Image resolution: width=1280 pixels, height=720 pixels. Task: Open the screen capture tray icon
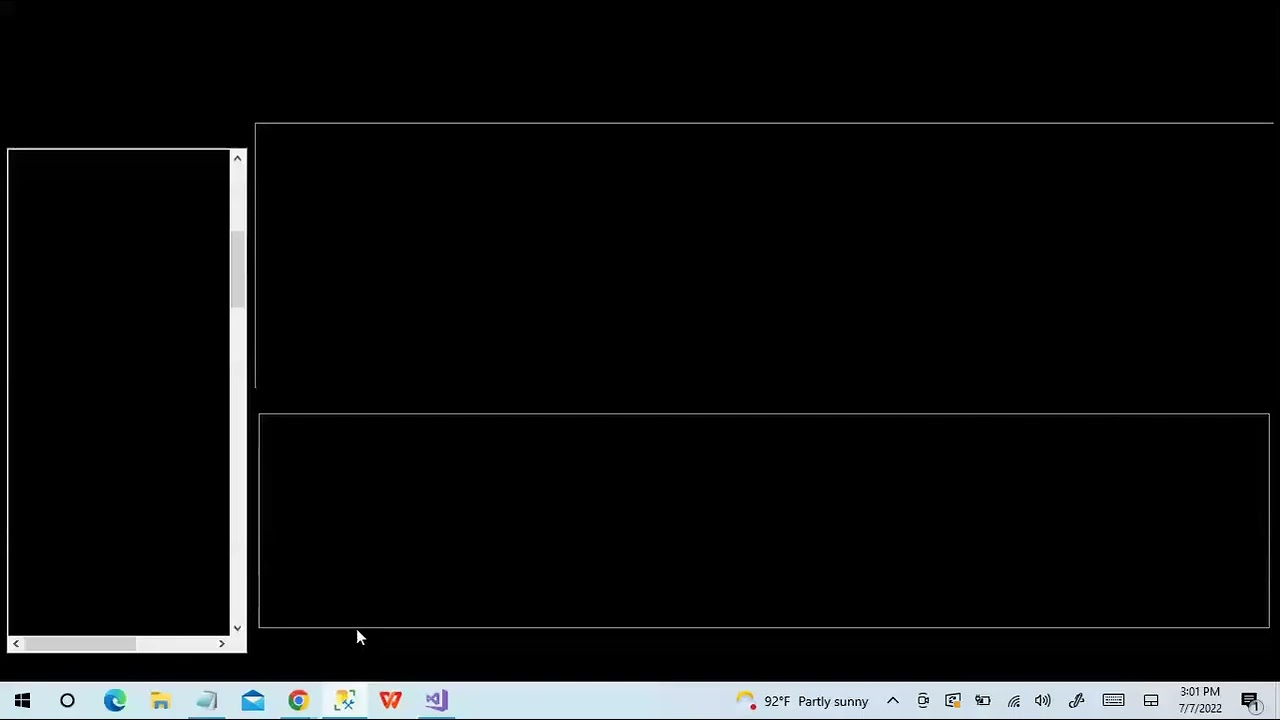point(953,701)
